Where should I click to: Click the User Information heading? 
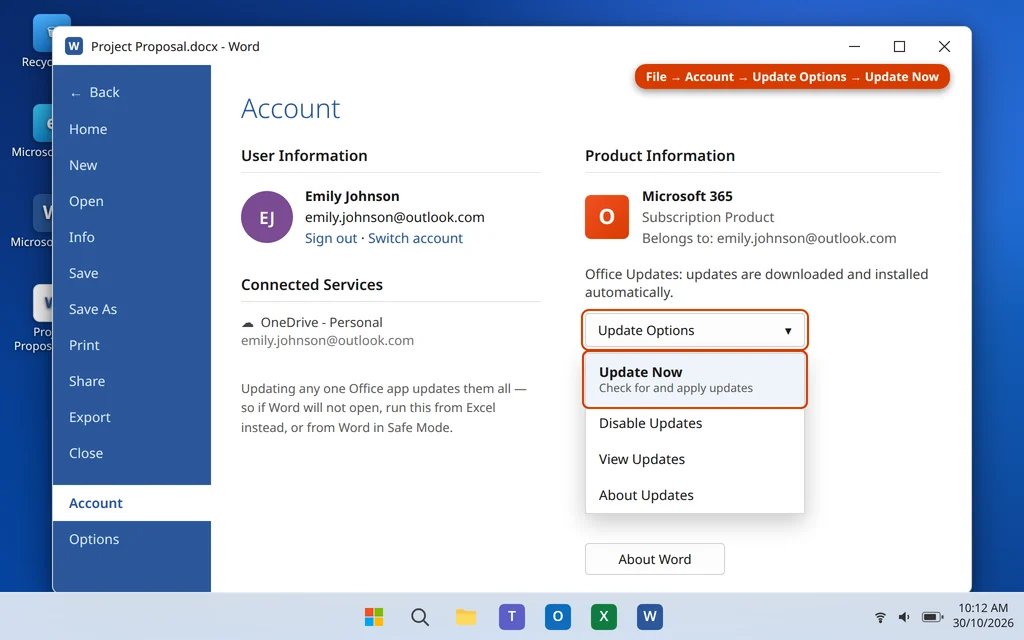(304, 155)
